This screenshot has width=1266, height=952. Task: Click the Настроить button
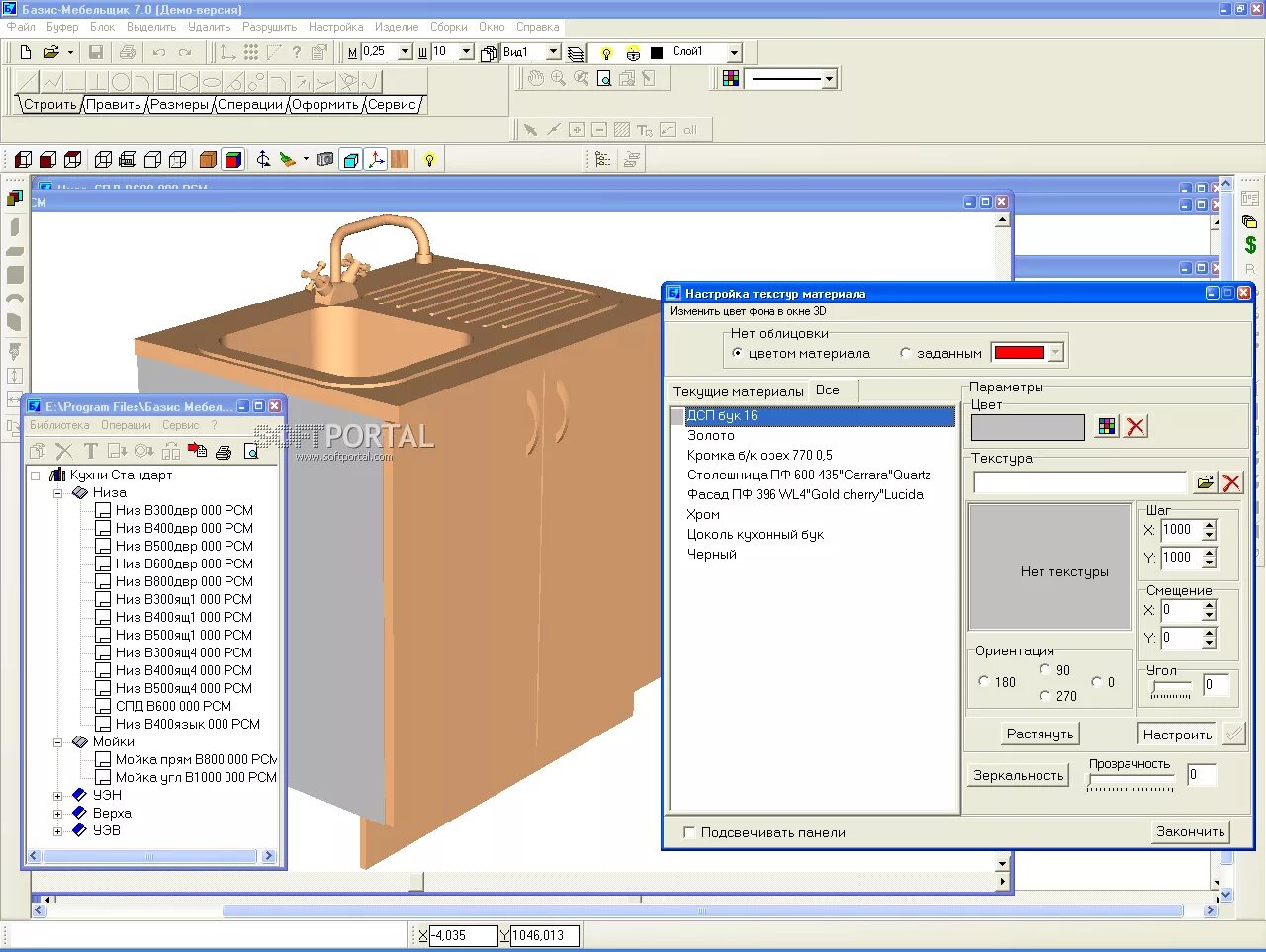click(1177, 734)
